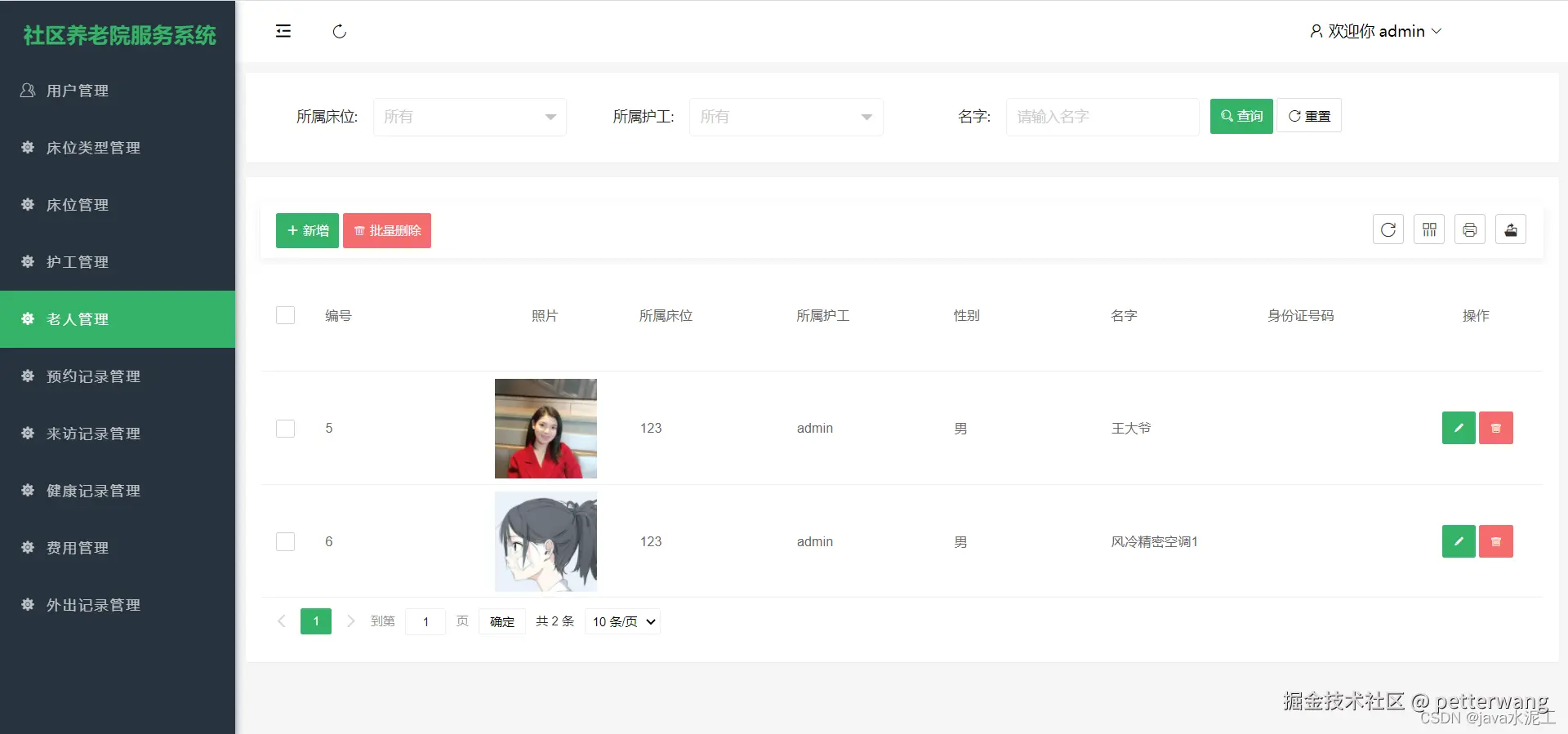The height and width of the screenshot is (734, 1568).
Task: Click the 照片 column header
Action: (x=545, y=316)
